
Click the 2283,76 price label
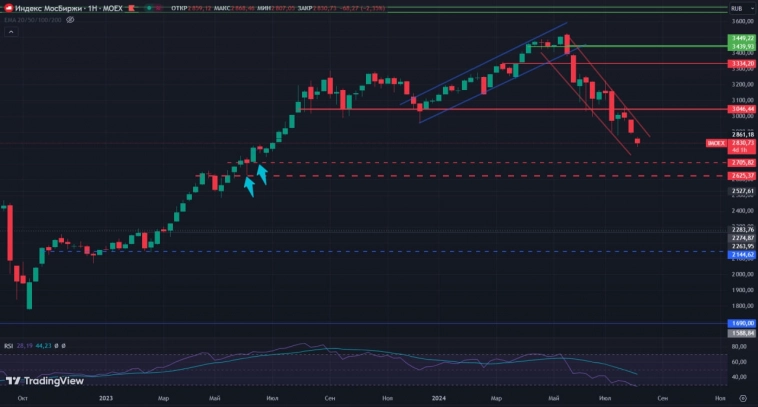coord(742,230)
